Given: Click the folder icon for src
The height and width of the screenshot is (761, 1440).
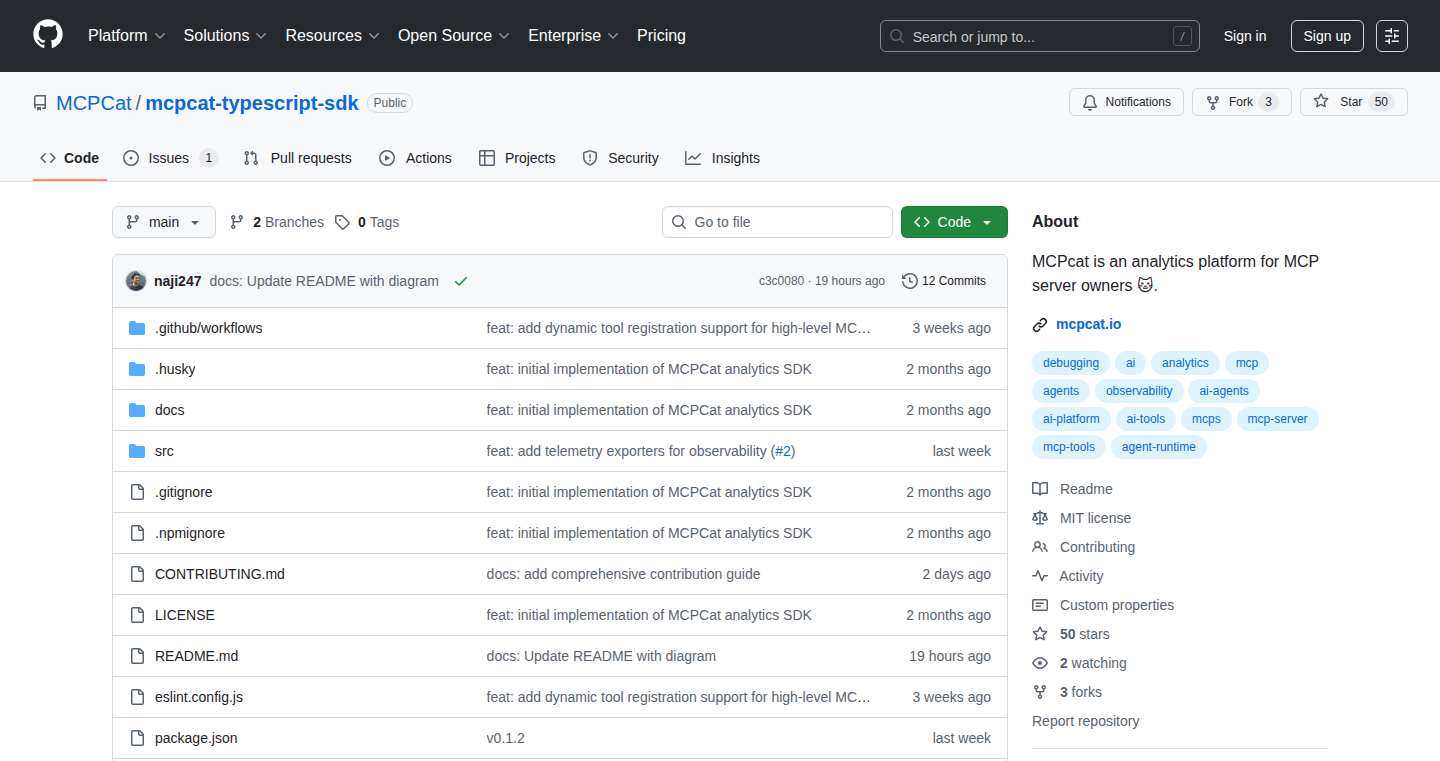Looking at the screenshot, I should (x=137, y=451).
